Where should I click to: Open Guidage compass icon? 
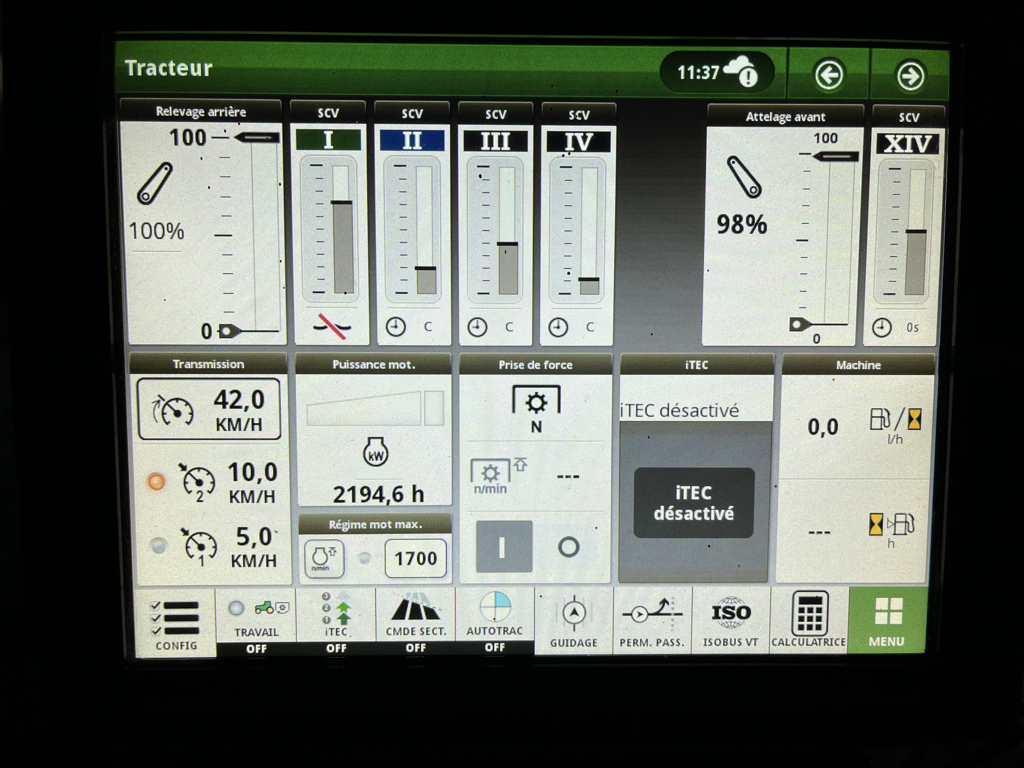(573, 620)
